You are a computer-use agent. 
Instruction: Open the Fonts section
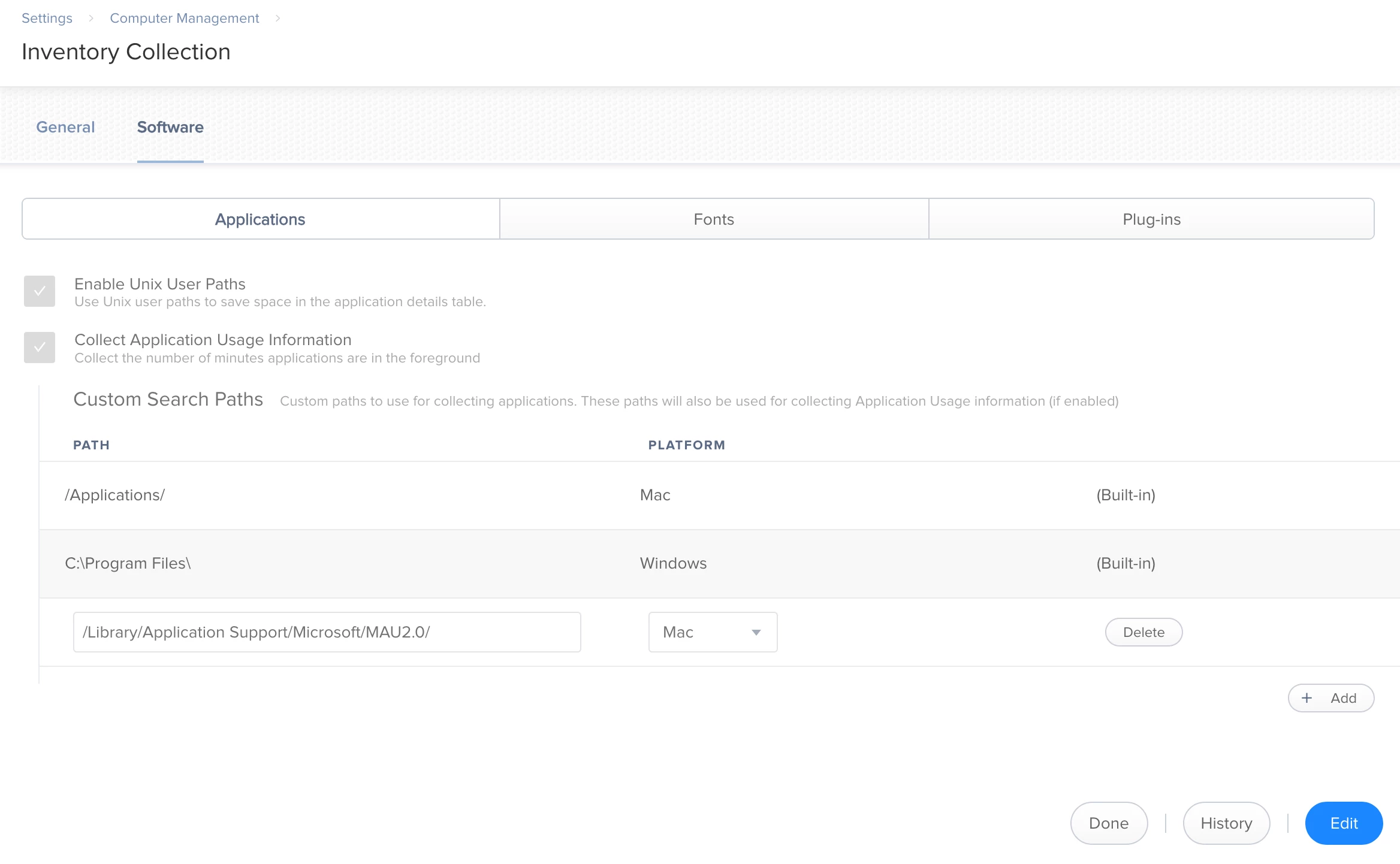point(714,219)
